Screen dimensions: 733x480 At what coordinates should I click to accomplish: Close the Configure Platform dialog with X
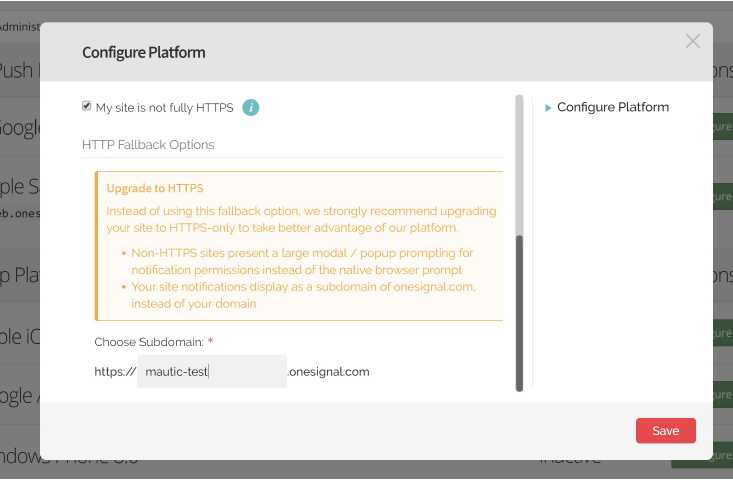(692, 41)
